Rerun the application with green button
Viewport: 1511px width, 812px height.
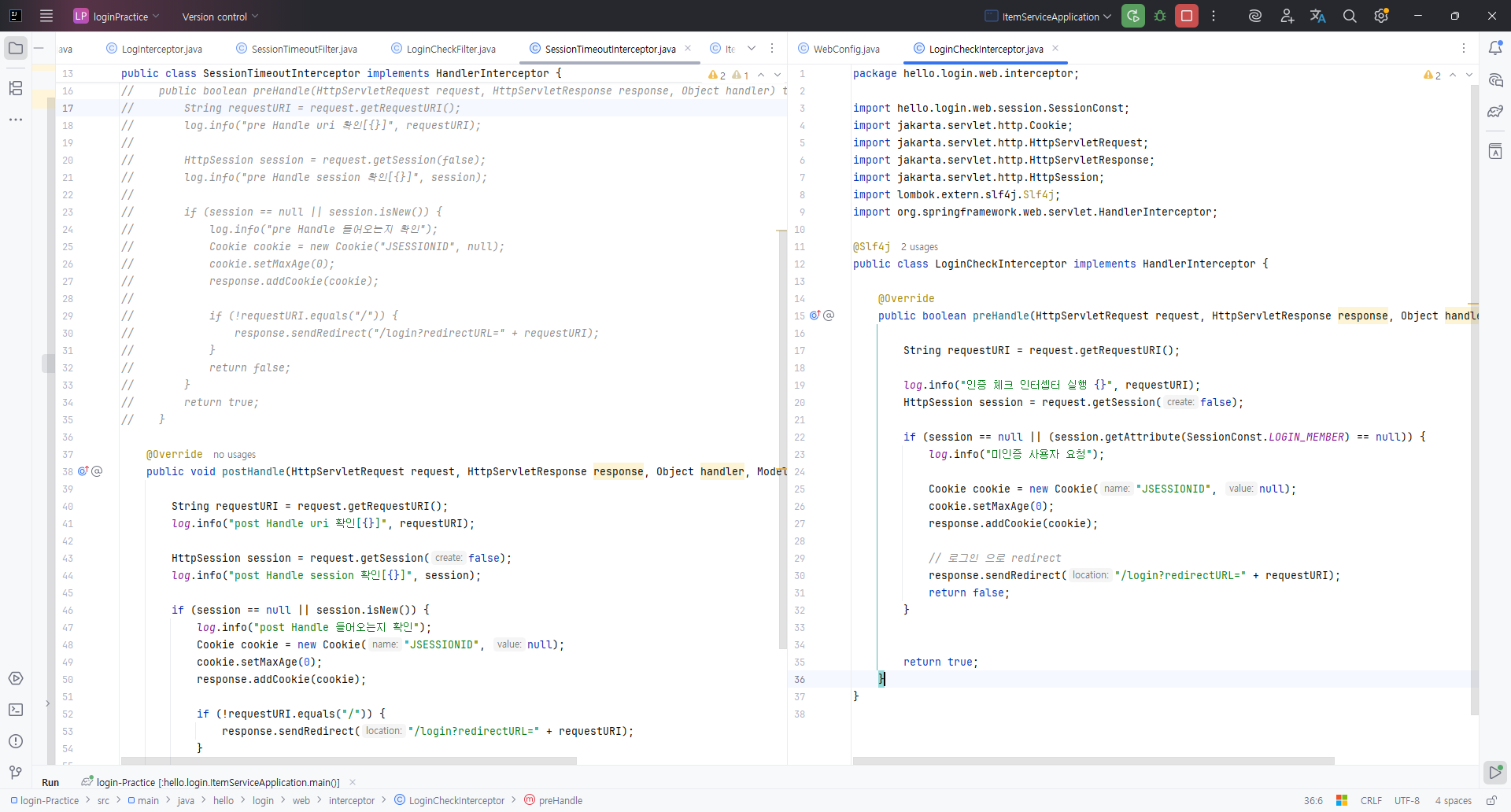pyautogui.click(x=1133, y=16)
